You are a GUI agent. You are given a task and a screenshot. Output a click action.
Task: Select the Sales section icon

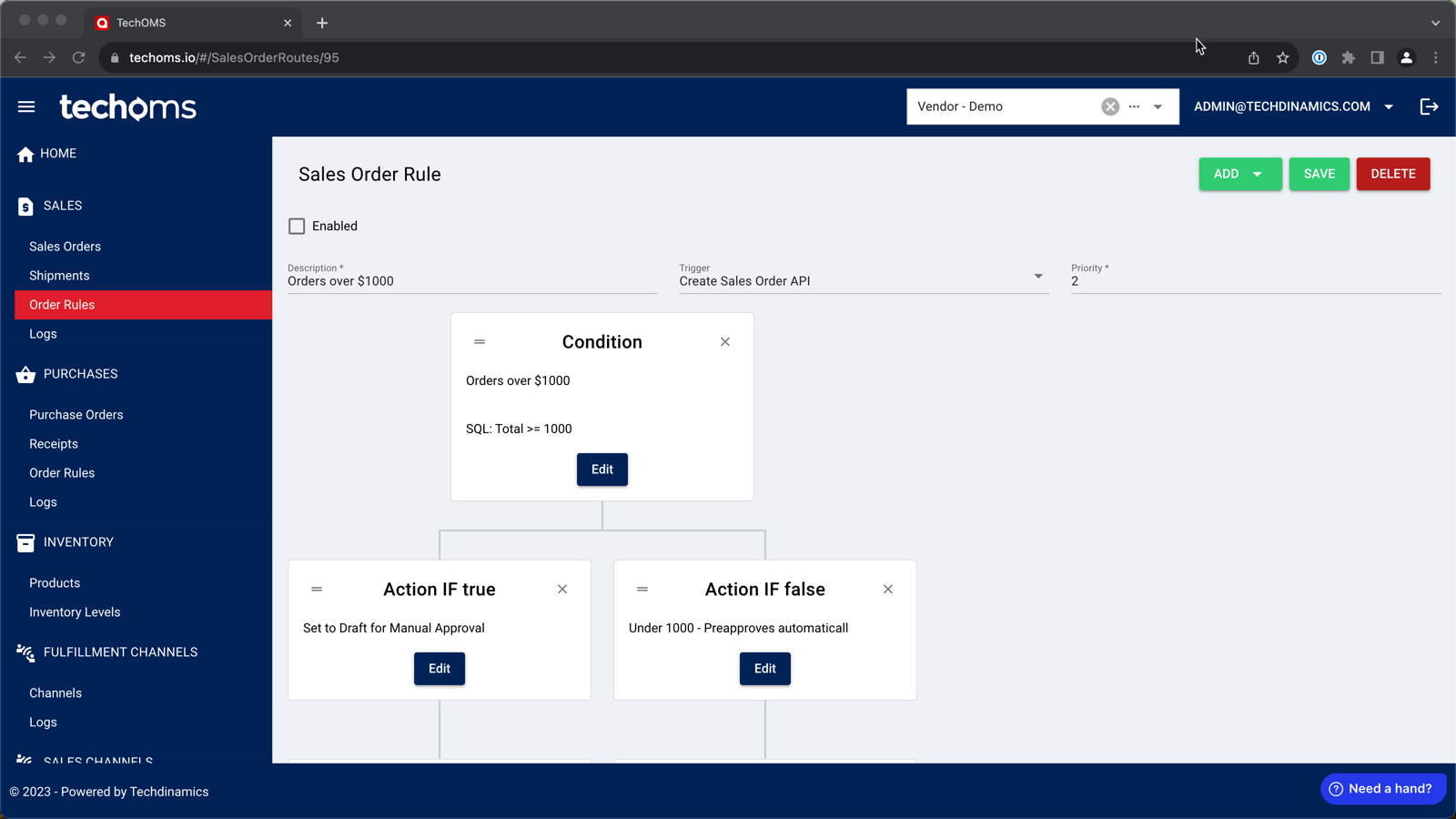point(25,206)
